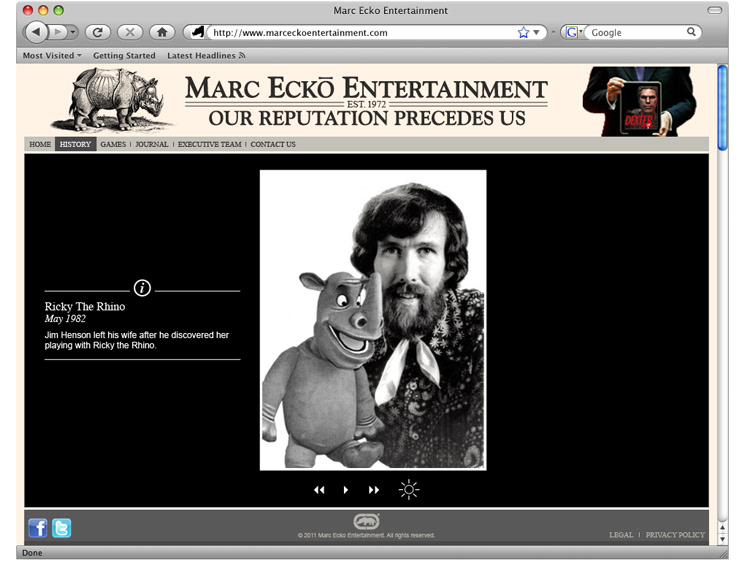The width and height of the screenshot is (742, 562).
Task: Click the site favicon in address bar
Action: click(x=197, y=32)
